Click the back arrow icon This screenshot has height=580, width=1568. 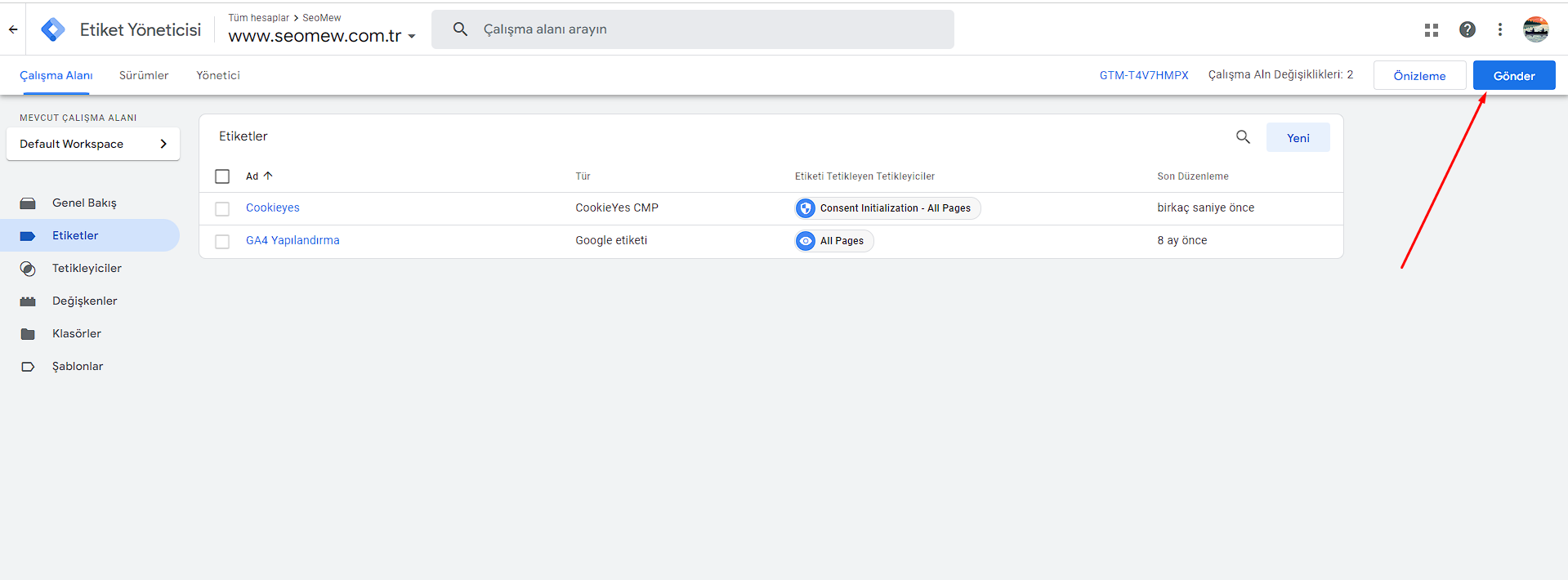(13, 29)
